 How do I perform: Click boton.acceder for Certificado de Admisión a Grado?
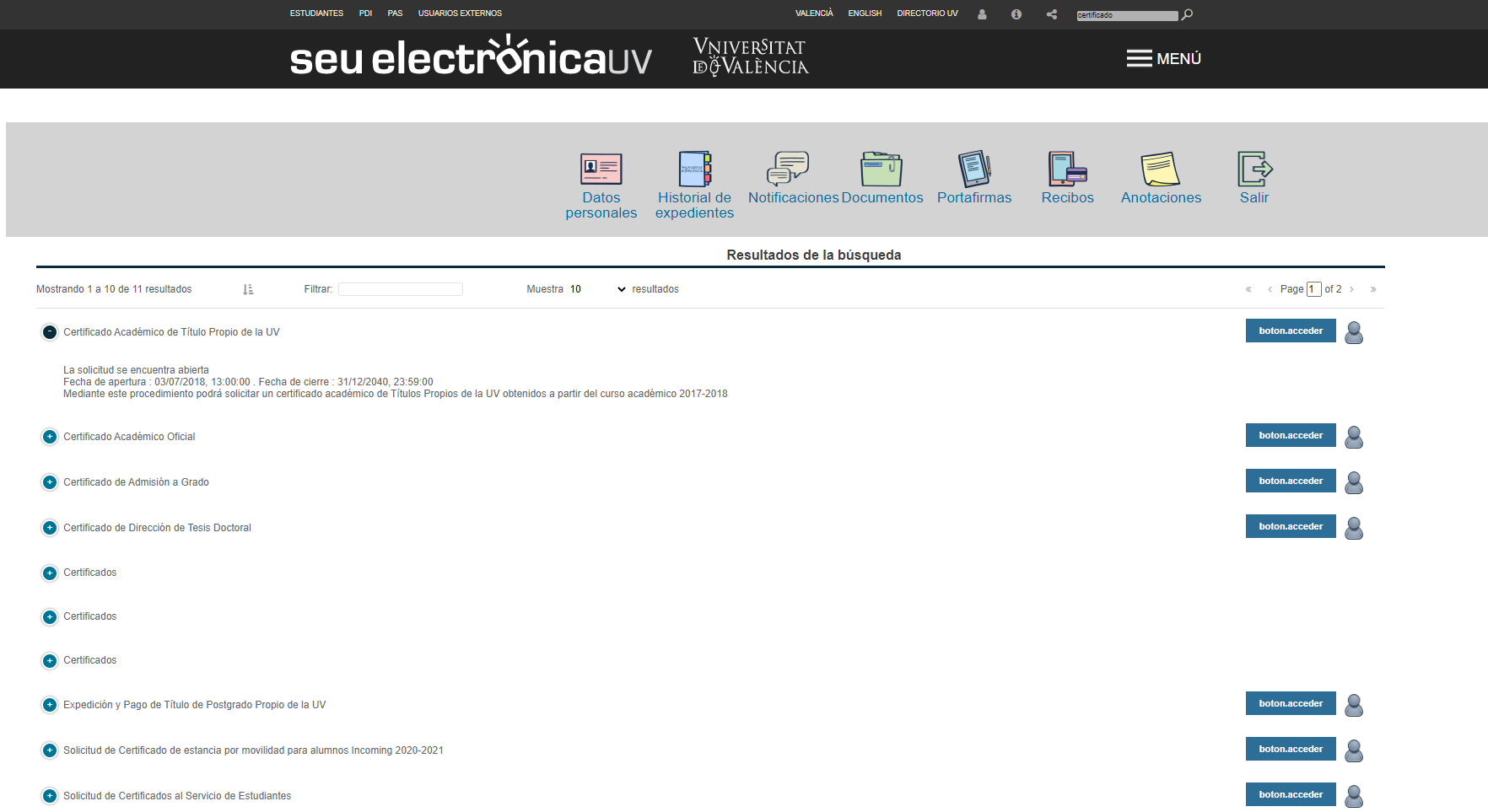1290,481
